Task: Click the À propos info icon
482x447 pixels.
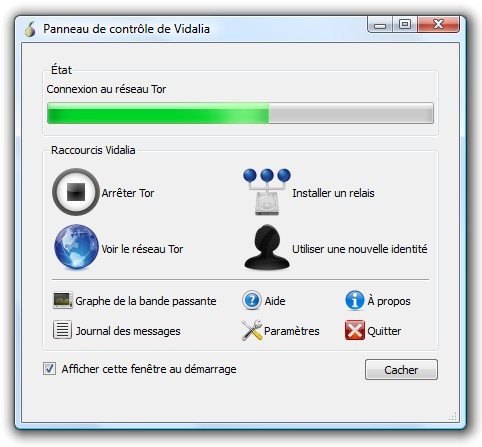Action: pyautogui.click(x=355, y=300)
